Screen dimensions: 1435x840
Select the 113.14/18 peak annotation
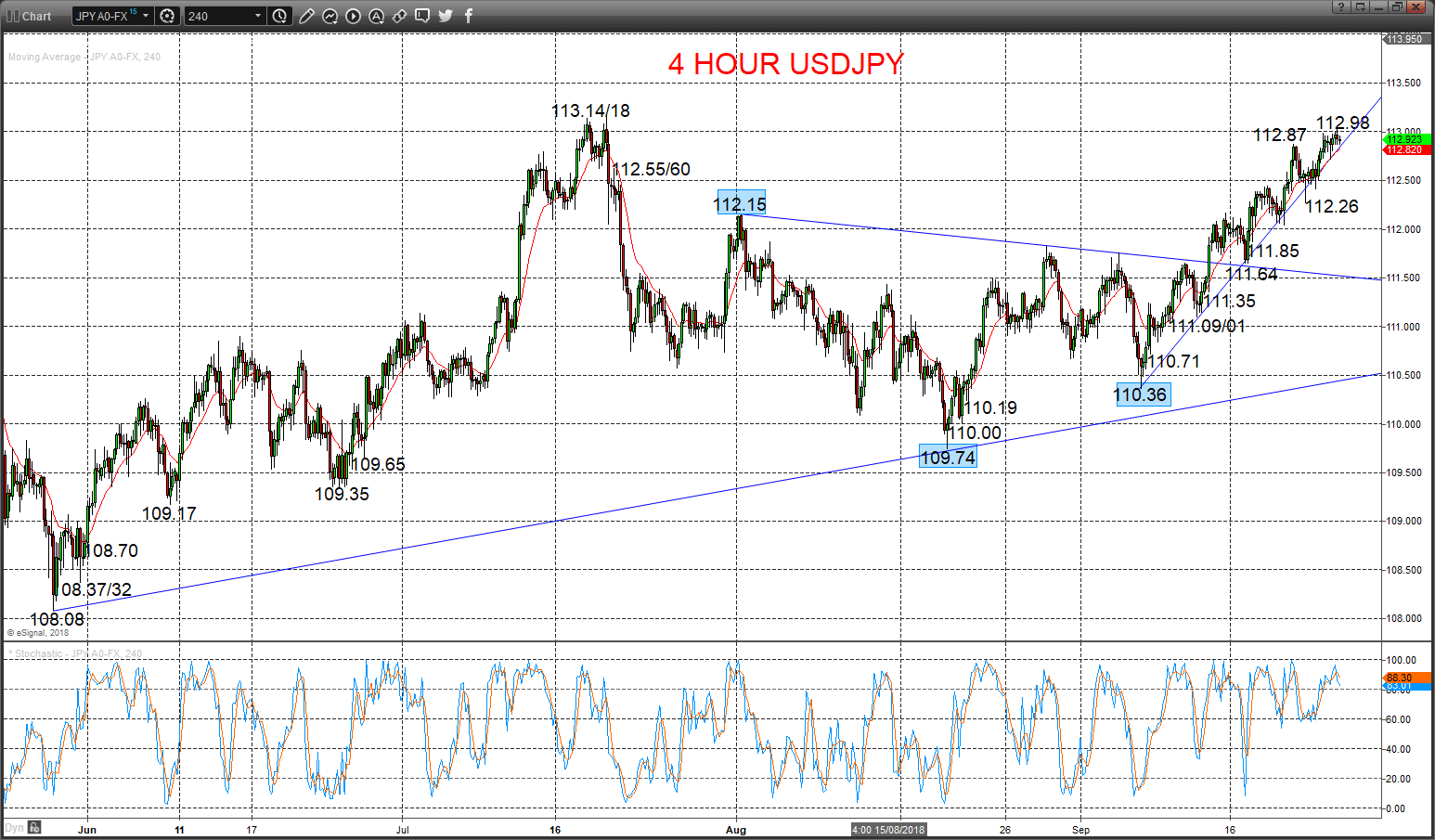tap(590, 110)
